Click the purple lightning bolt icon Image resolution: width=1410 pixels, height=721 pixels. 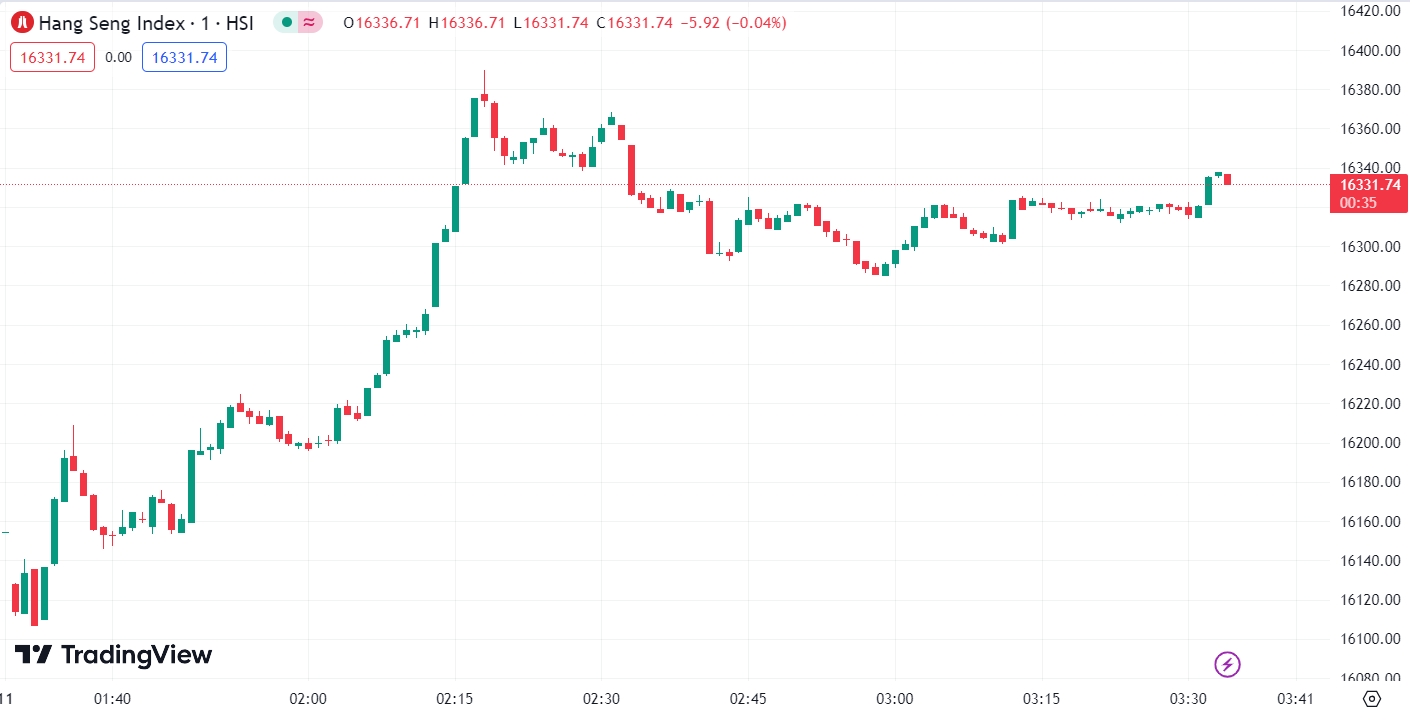[1227, 664]
